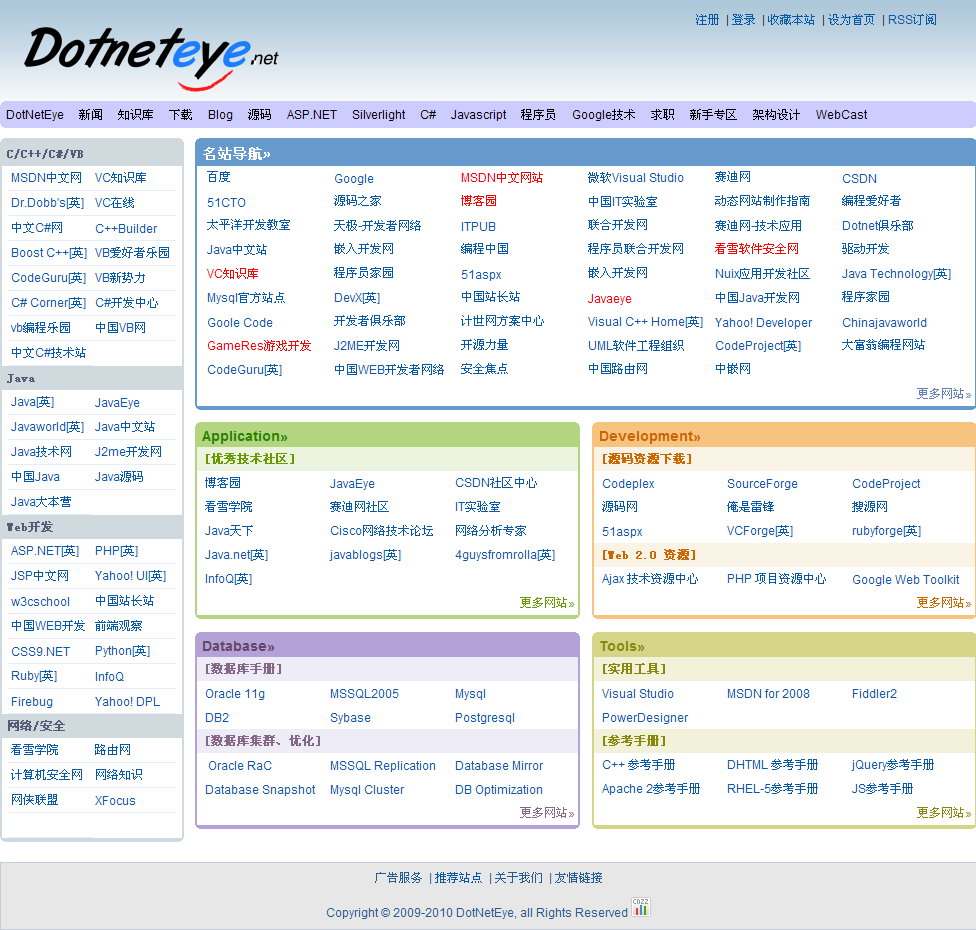Click 51CTO link
The image size is (976, 930).
pyautogui.click(x=226, y=203)
